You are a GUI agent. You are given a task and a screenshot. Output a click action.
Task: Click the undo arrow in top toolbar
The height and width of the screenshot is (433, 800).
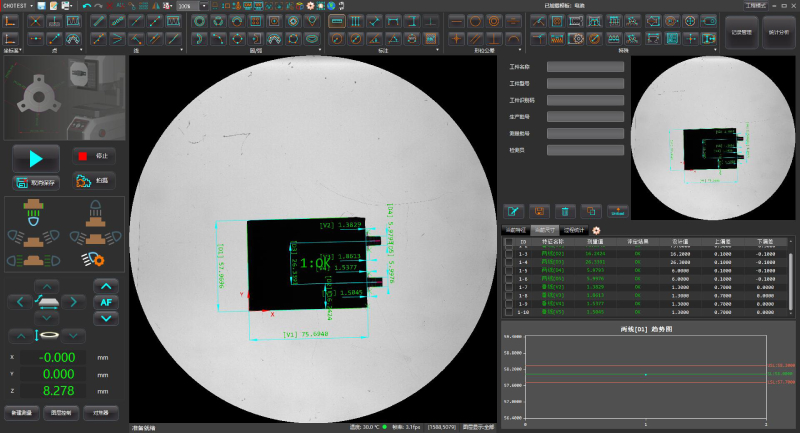86,6
